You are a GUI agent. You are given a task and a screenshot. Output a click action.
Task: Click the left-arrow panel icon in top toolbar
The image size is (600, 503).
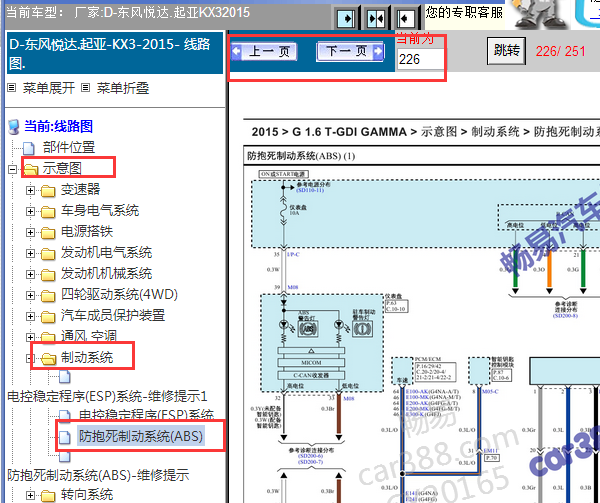pyautogui.click(x=405, y=18)
